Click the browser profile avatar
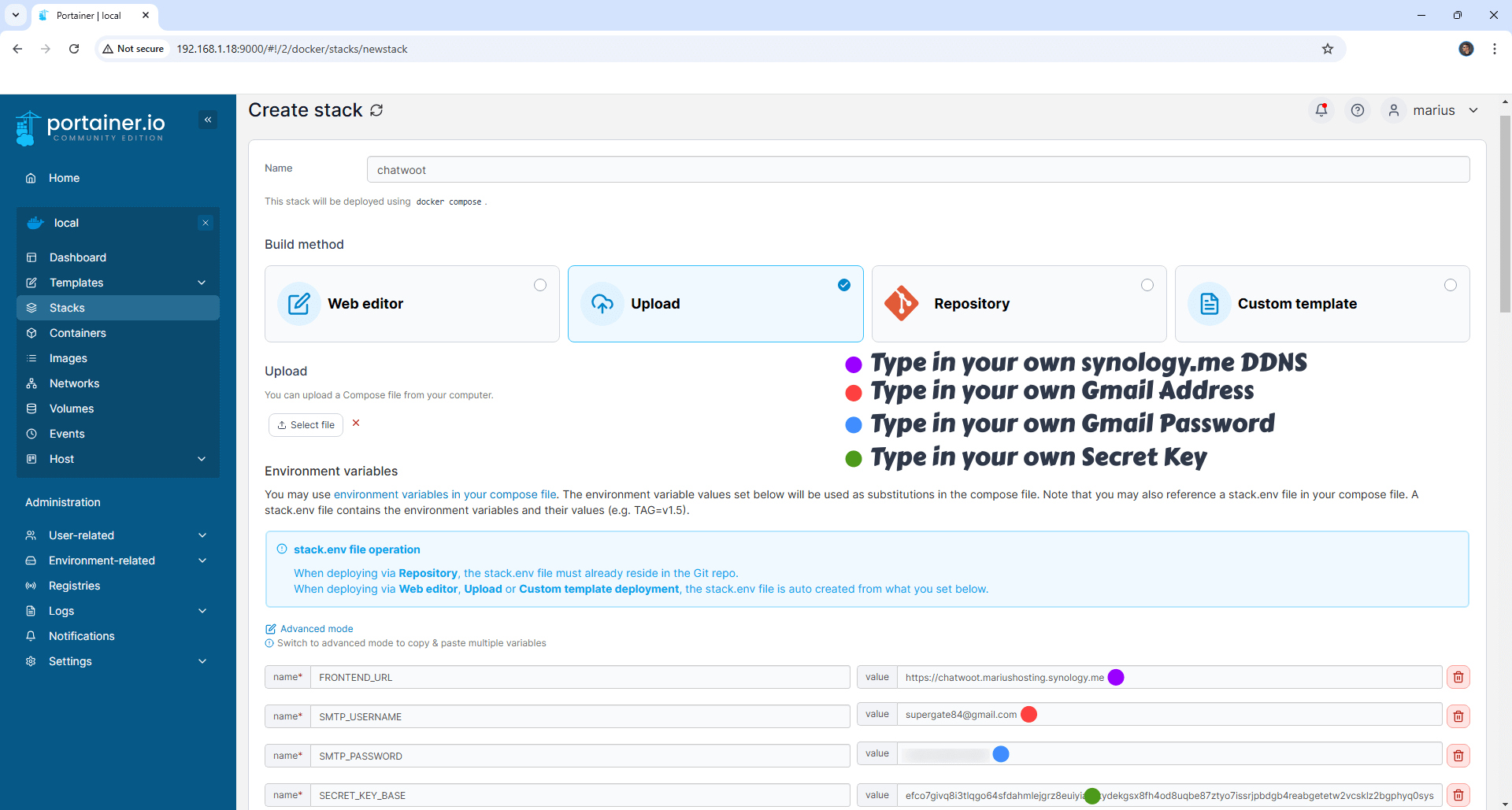Image resolution: width=1512 pixels, height=810 pixels. point(1466,49)
